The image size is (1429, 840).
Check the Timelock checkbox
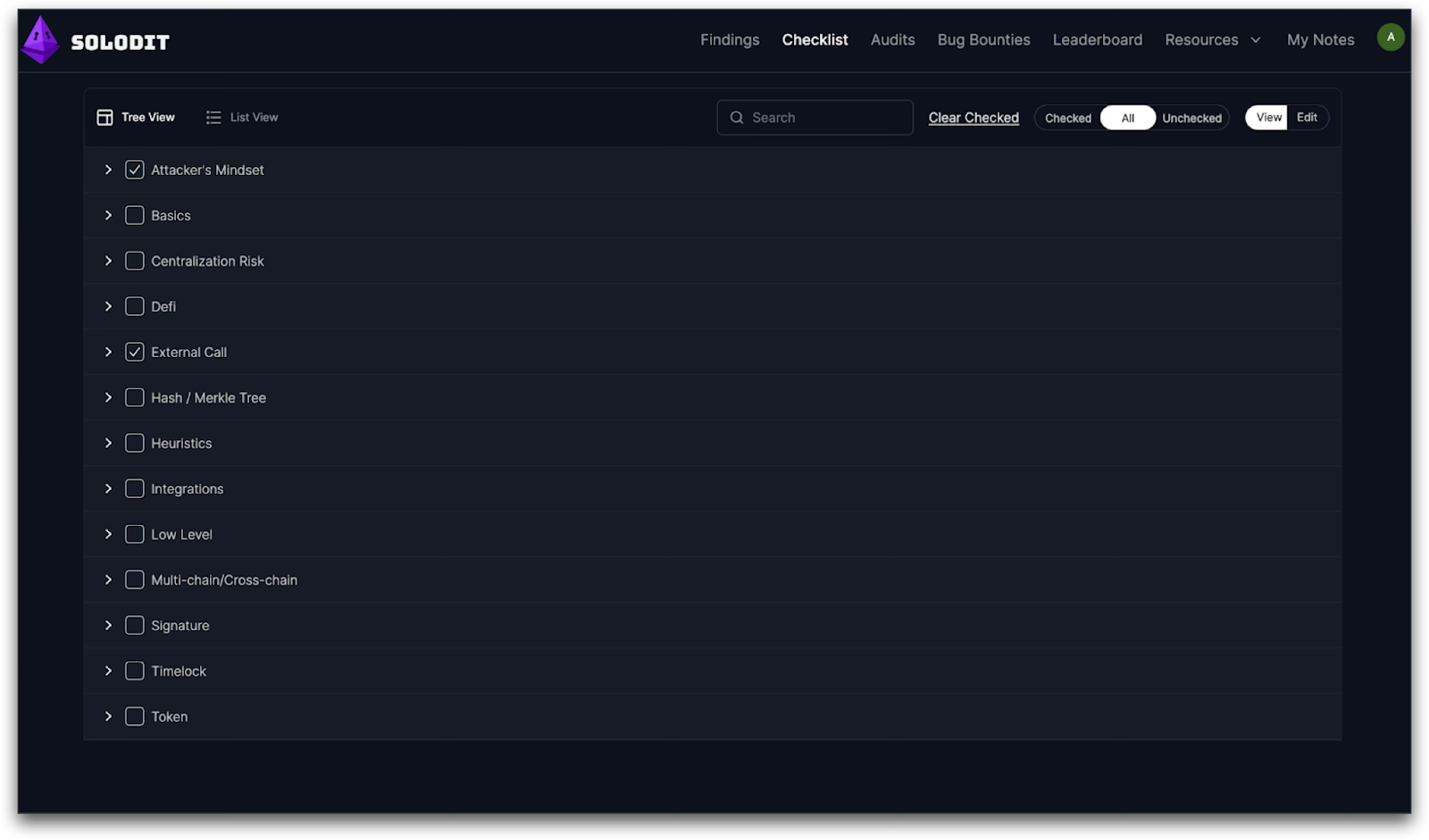134,670
